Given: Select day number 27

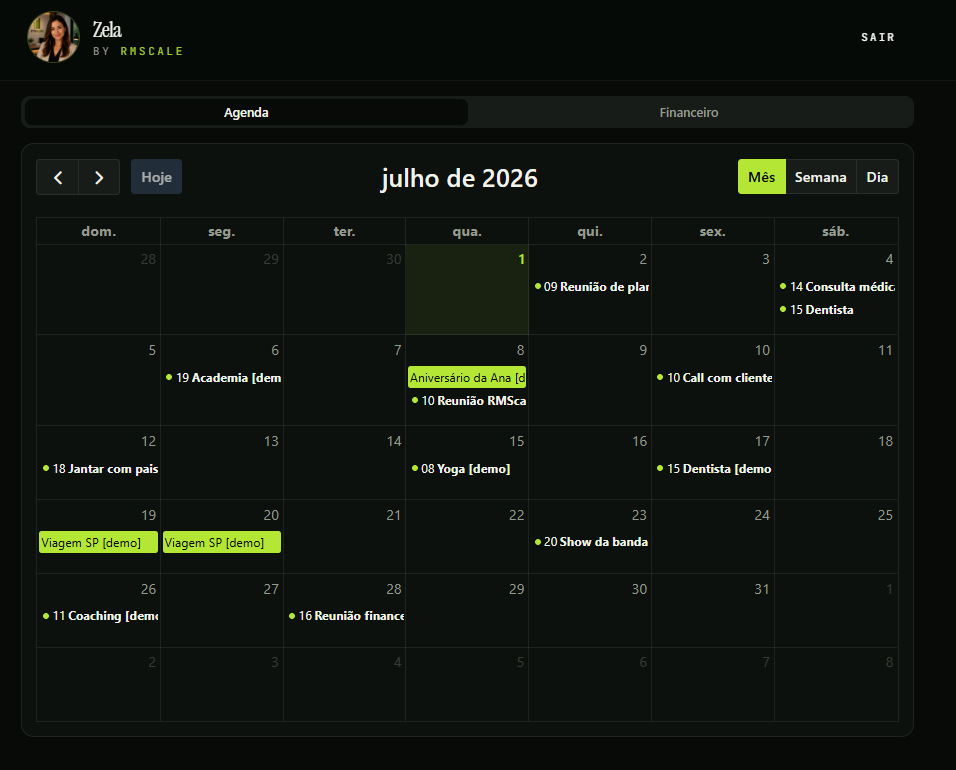Looking at the screenshot, I should (x=271, y=589).
